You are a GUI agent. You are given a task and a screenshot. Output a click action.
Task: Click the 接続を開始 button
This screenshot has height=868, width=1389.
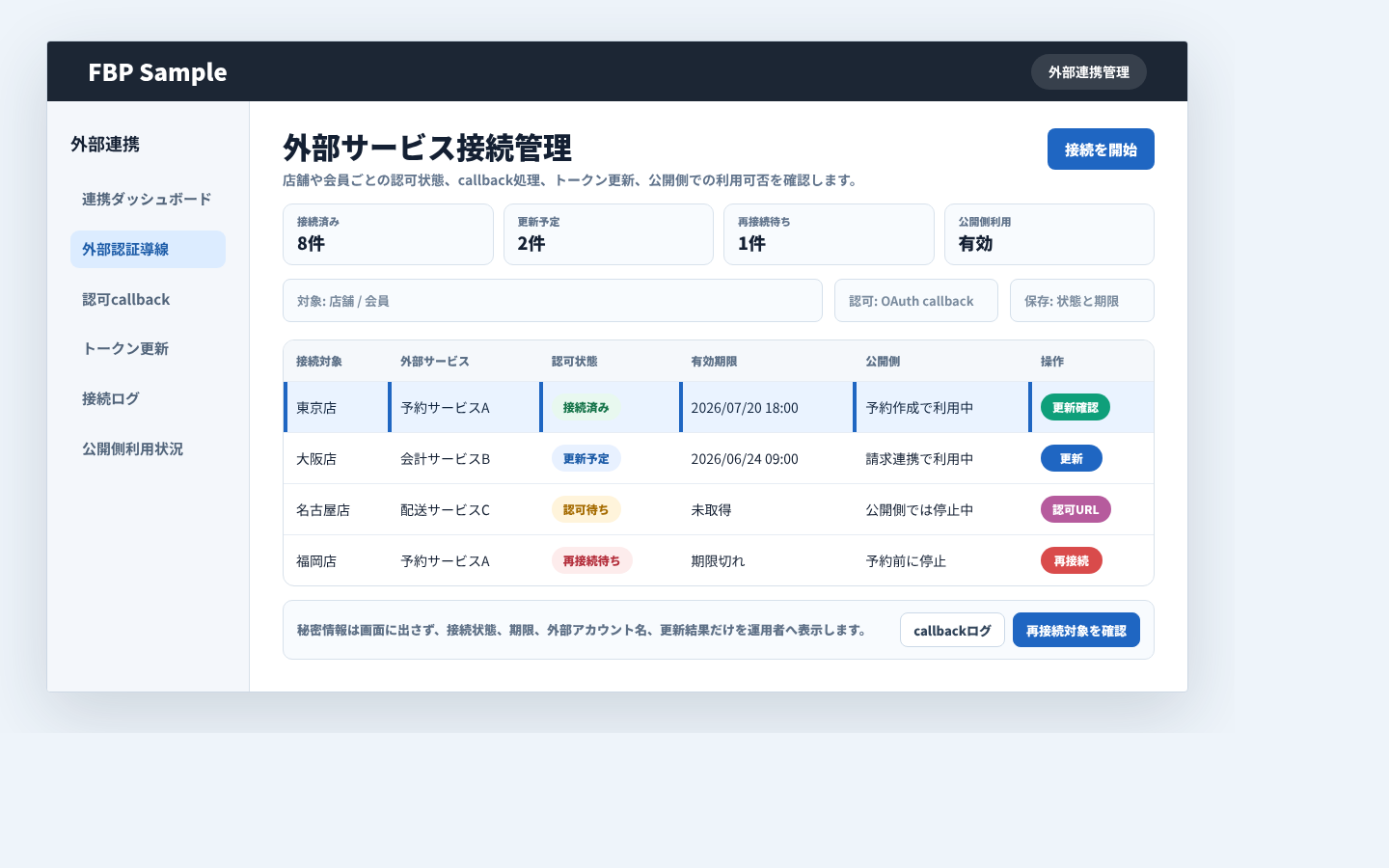pyautogui.click(x=1101, y=149)
